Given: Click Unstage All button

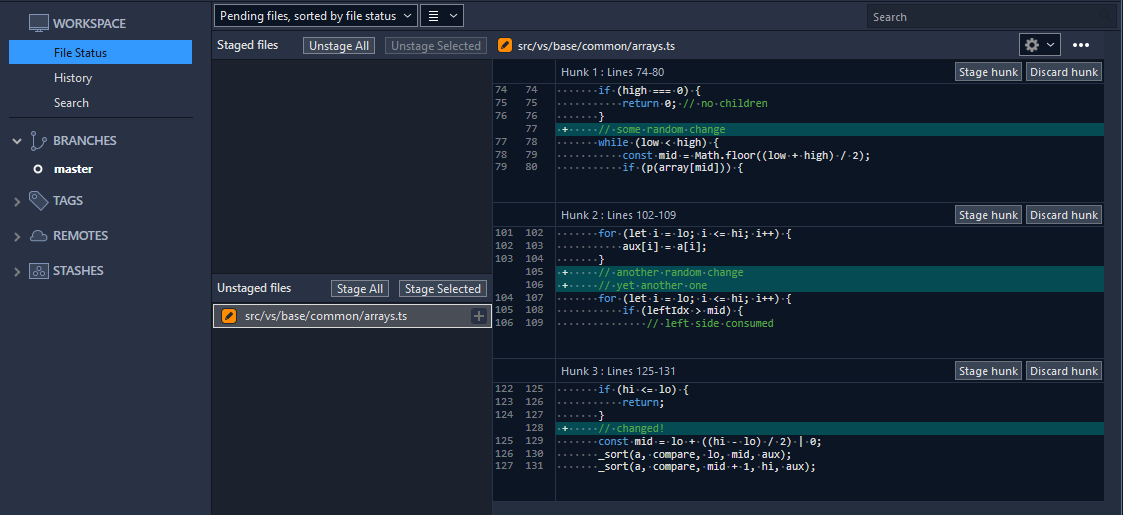Looking at the screenshot, I should click(339, 45).
